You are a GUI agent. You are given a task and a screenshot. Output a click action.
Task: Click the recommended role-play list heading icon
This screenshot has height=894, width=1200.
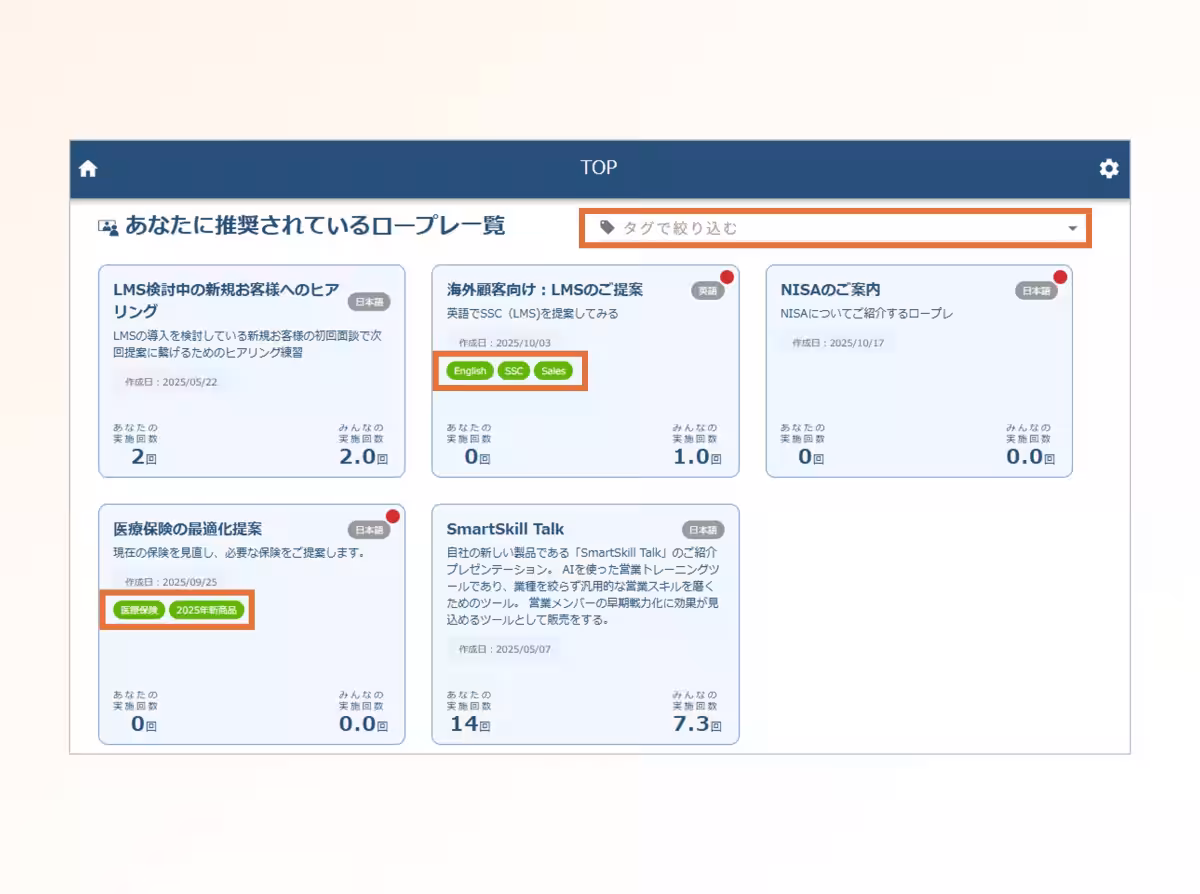108,227
